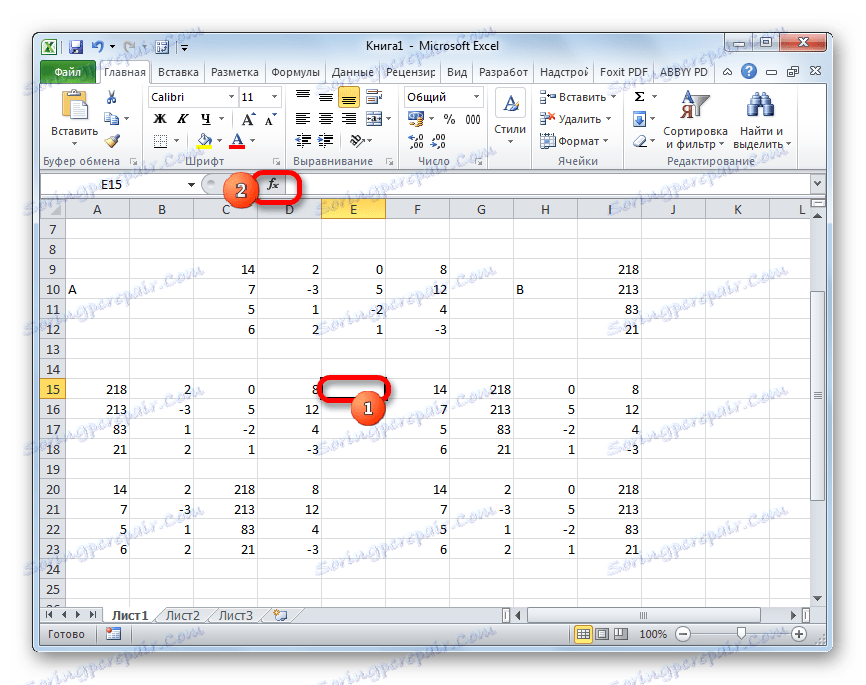The image size is (866, 685).
Task: Click the AutoSum sigma icon
Action: (640, 97)
